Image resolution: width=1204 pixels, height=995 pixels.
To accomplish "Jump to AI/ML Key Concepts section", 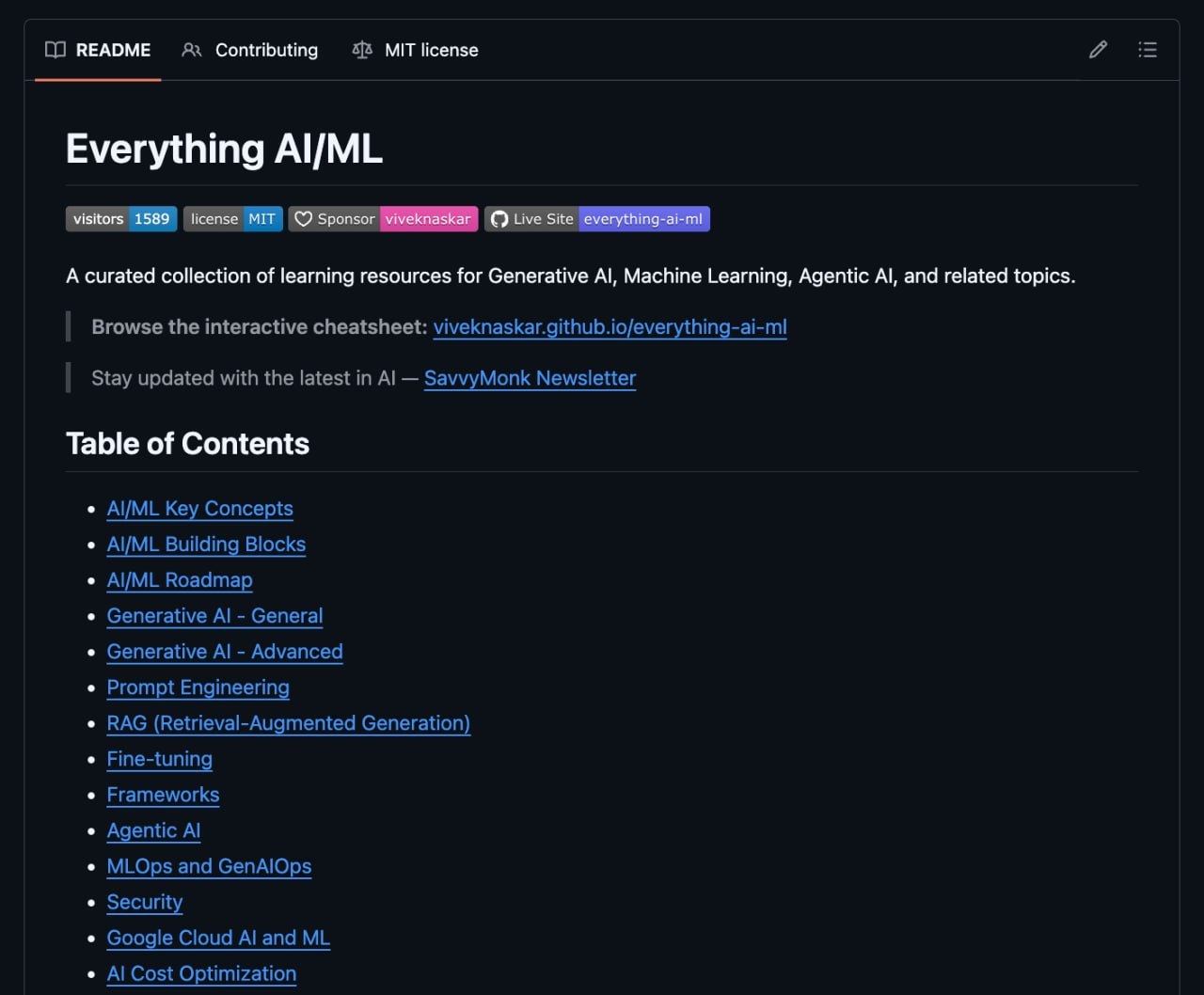I will [x=199, y=509].
